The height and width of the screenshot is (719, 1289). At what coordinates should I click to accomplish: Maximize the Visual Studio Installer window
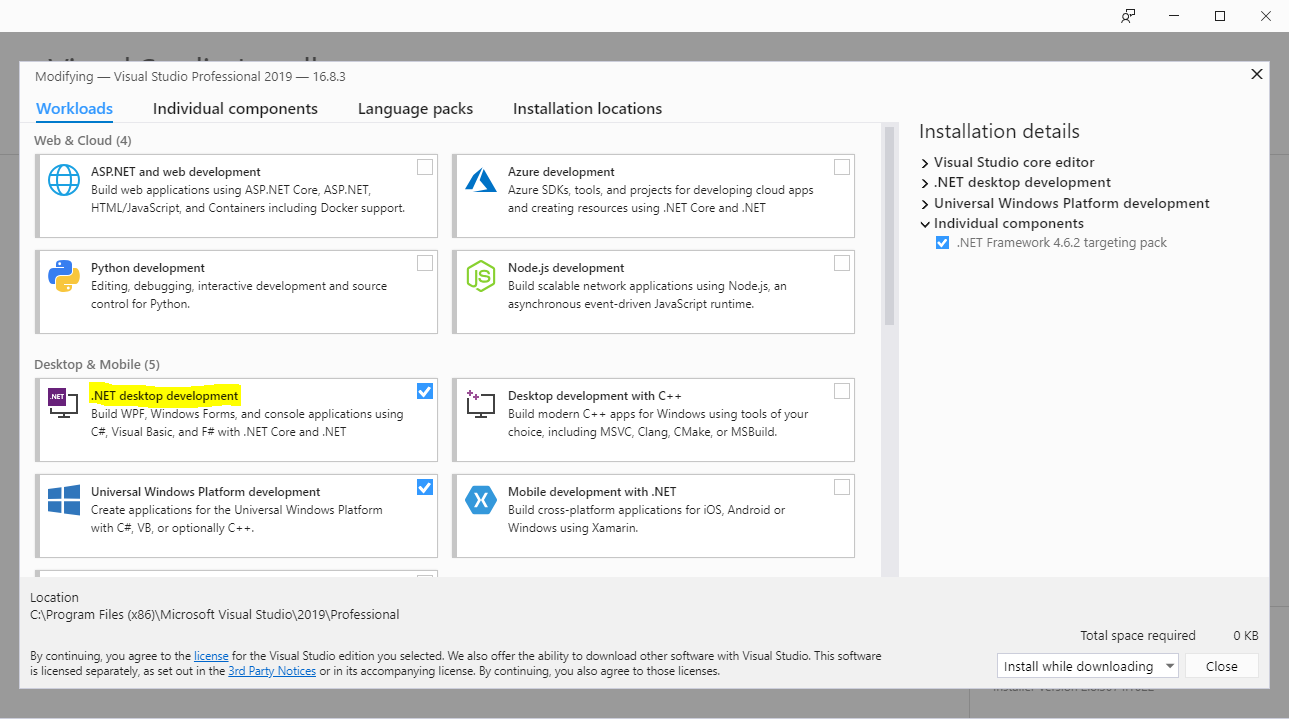[1220, 16]
